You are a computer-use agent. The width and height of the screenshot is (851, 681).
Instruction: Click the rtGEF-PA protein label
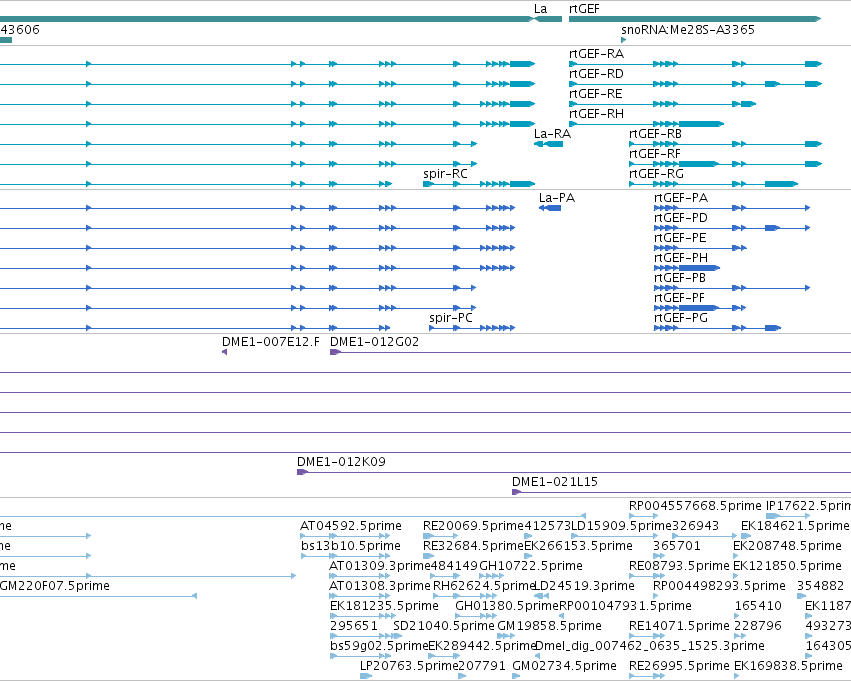(x=681, y=198)
